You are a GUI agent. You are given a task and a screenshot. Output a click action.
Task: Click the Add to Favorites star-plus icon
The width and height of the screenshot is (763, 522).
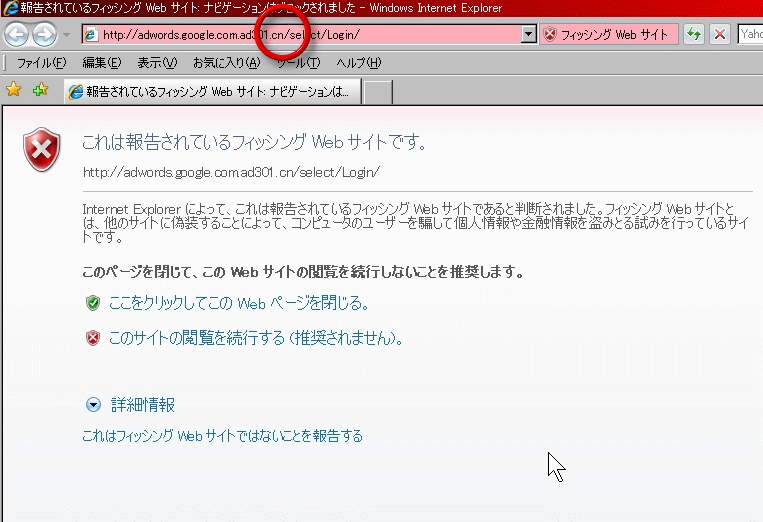point(41,90)
